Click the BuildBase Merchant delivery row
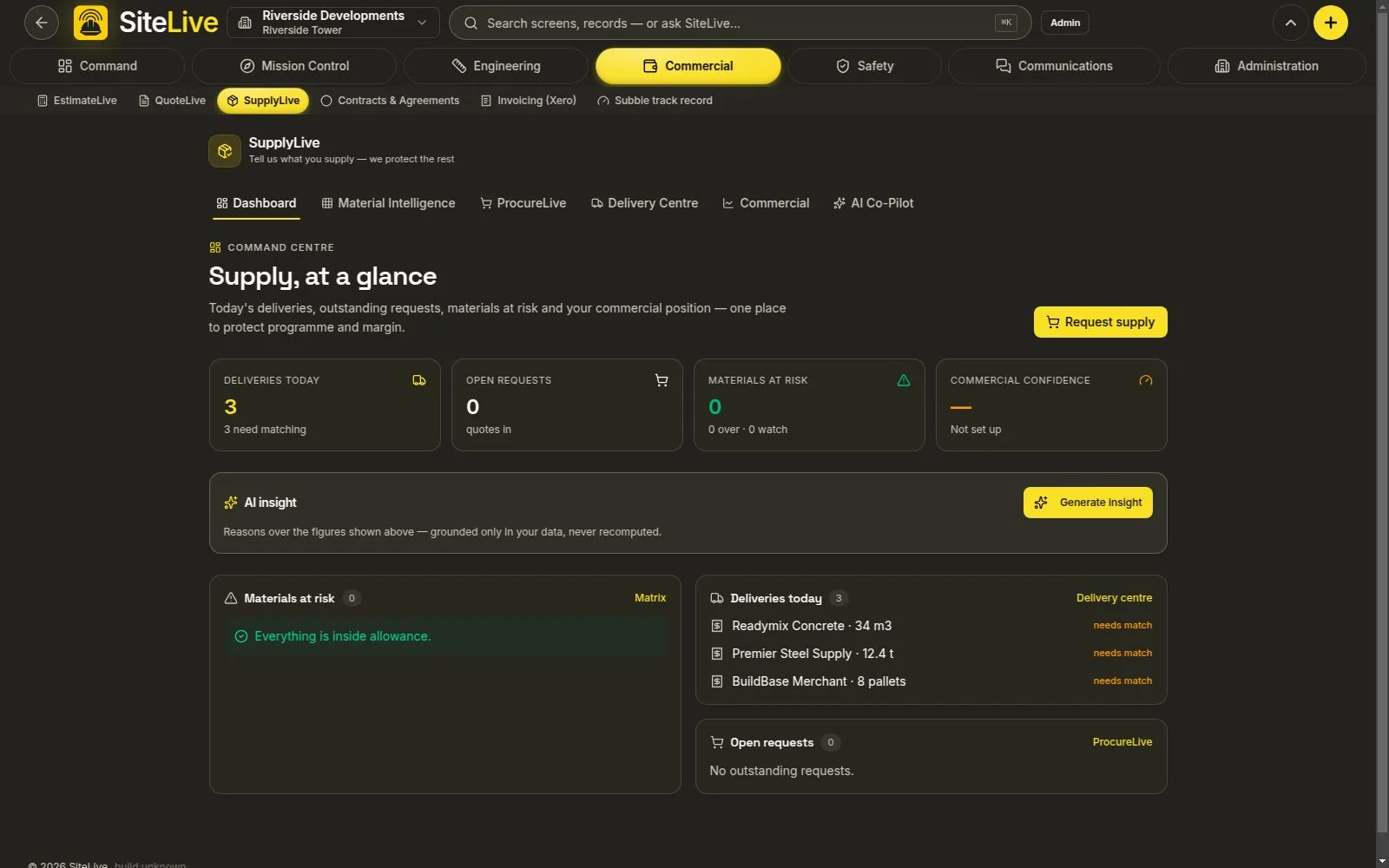This screenshot has height=868, width=1389. coord(931,681)
